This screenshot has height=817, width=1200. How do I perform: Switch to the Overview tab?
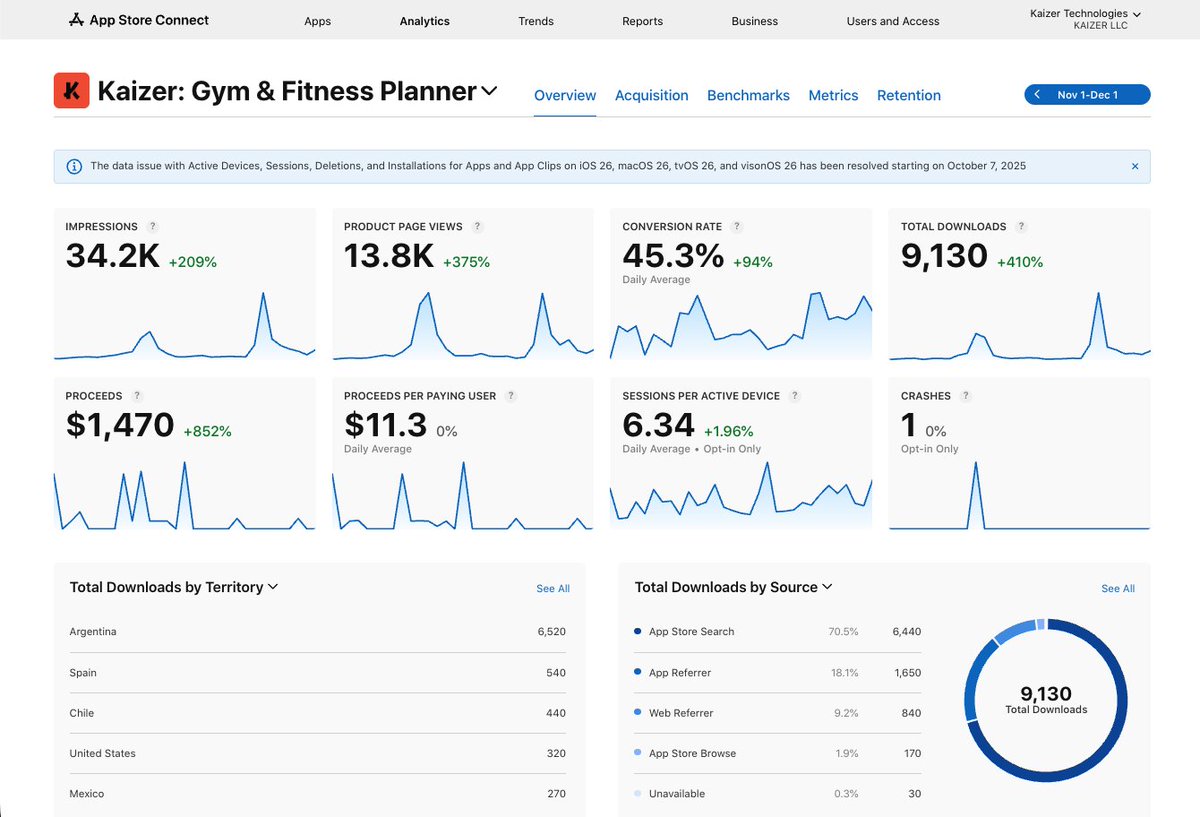pyautogui.click(x=565, y=96)
